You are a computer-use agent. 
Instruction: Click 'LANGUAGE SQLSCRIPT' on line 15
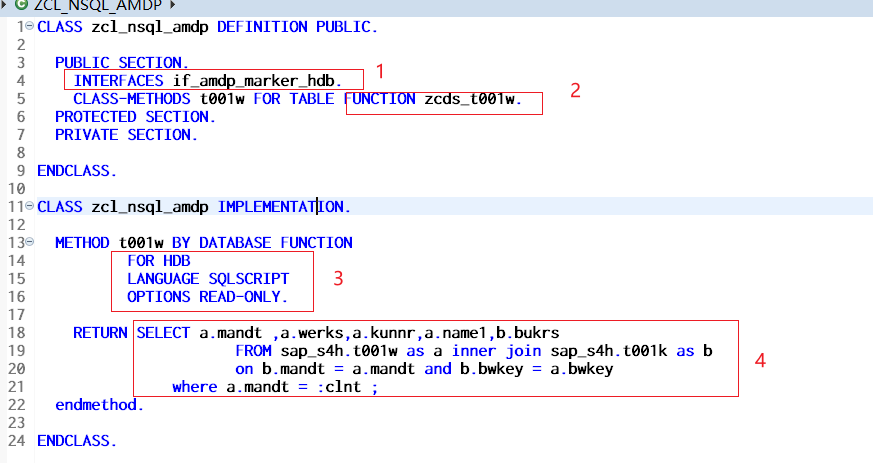click(x=208, y=279)
